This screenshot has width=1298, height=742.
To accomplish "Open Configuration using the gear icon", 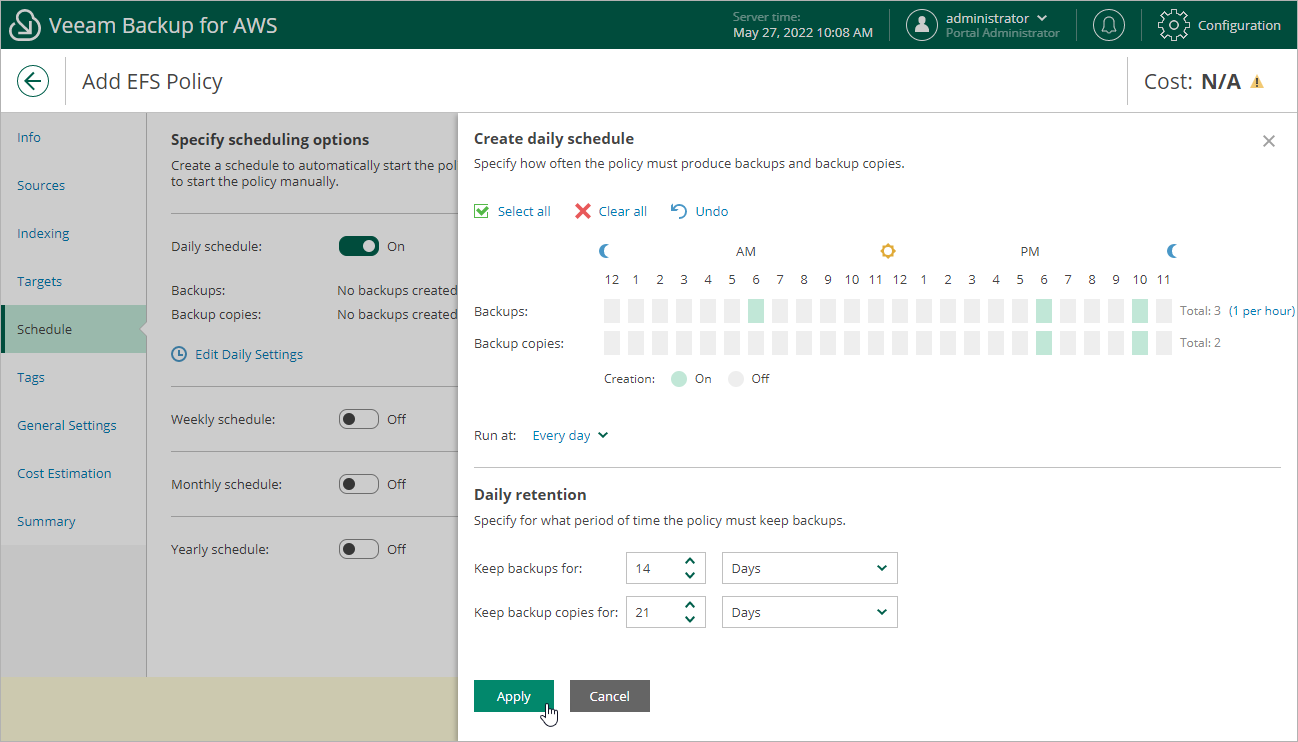I will pos(1172,24).
